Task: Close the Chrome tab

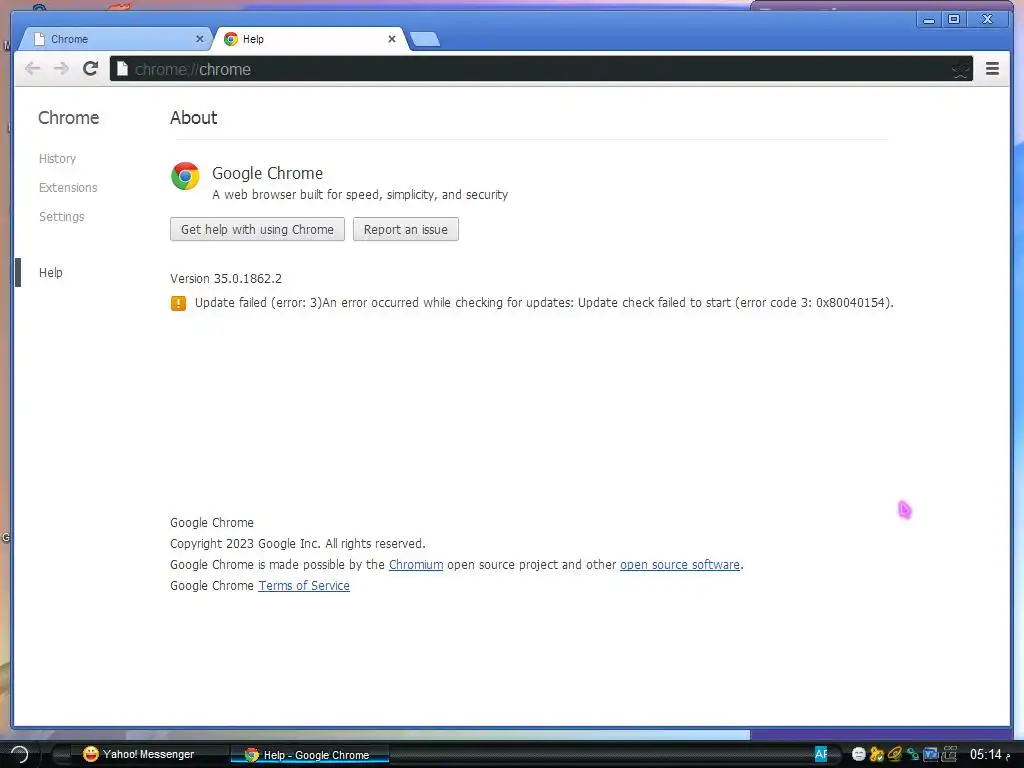Action: click(x=200, y=39)
